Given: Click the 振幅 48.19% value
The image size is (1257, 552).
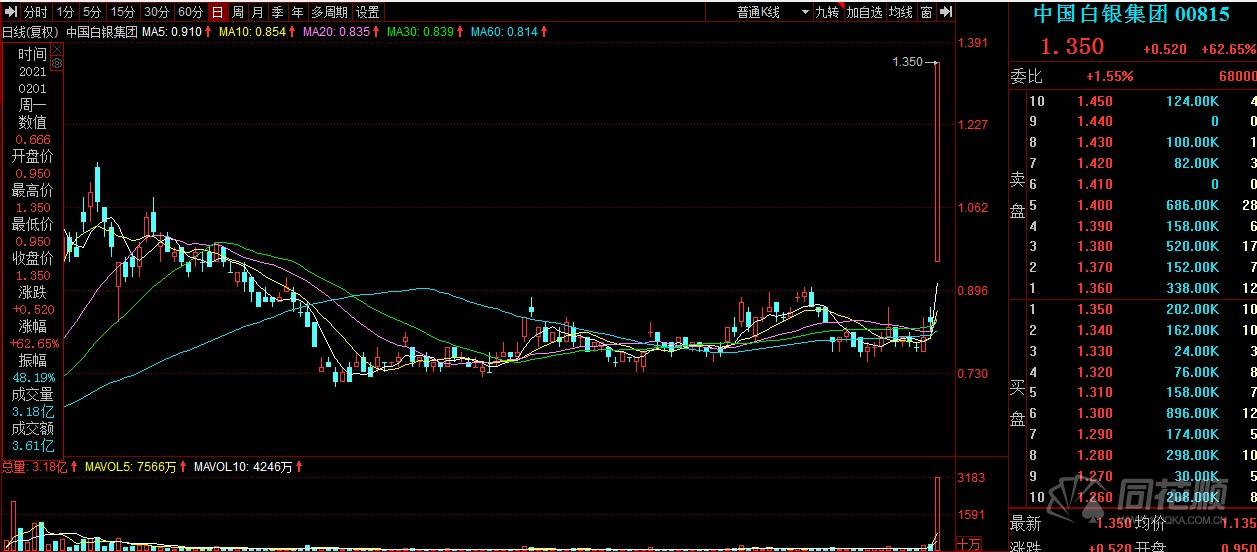Looking at the screenshot, I should pyautogui.click(x=32, y=377).
